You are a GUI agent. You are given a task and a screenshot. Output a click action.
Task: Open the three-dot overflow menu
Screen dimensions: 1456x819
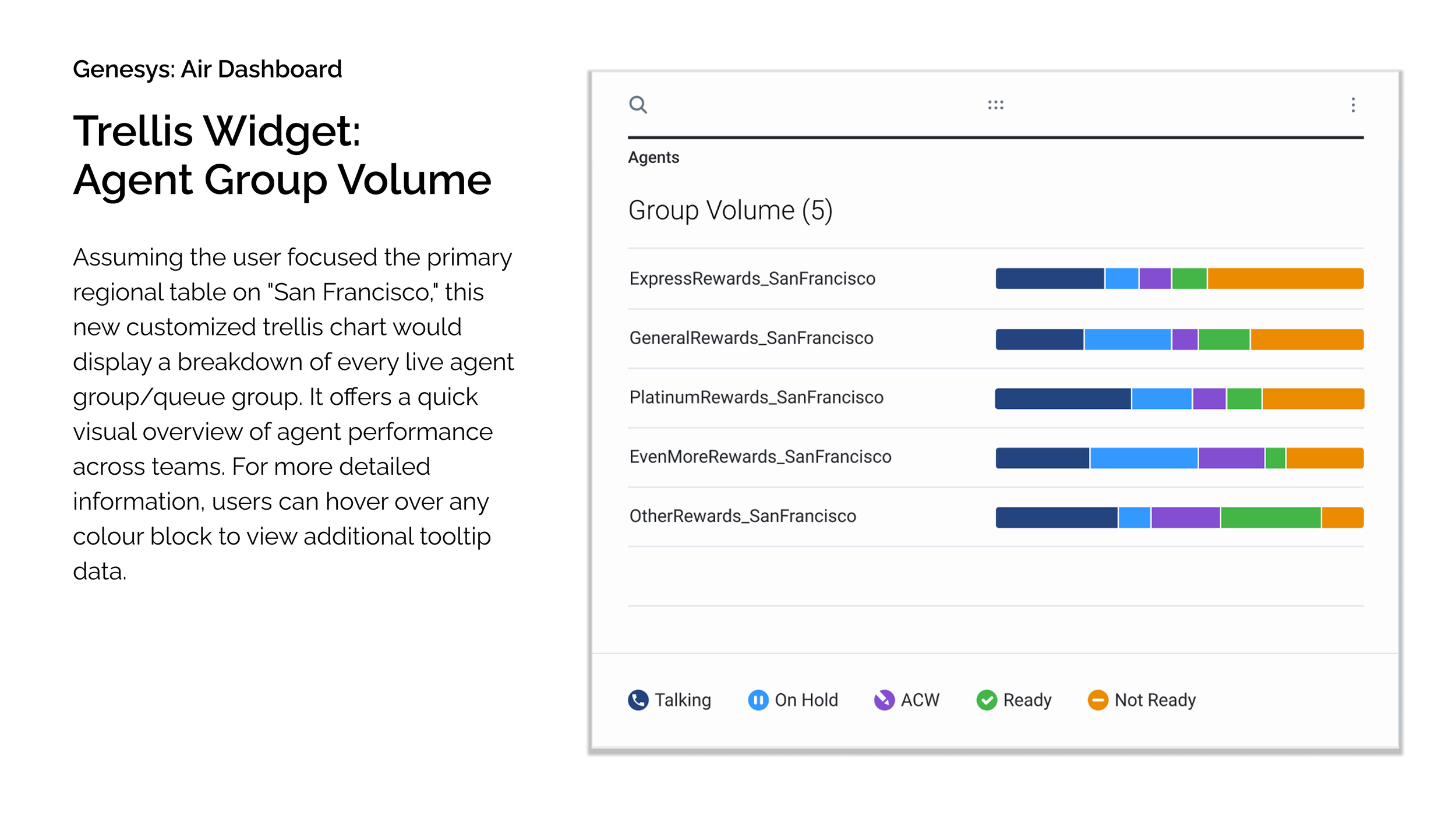coord(1352,105)
